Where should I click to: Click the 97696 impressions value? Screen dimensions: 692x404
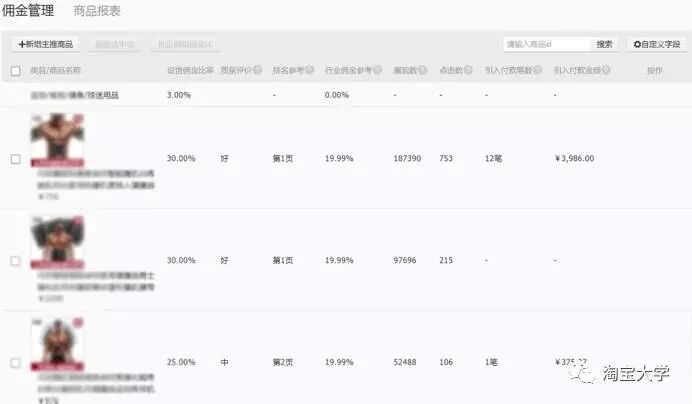click(x=405, y=260)
